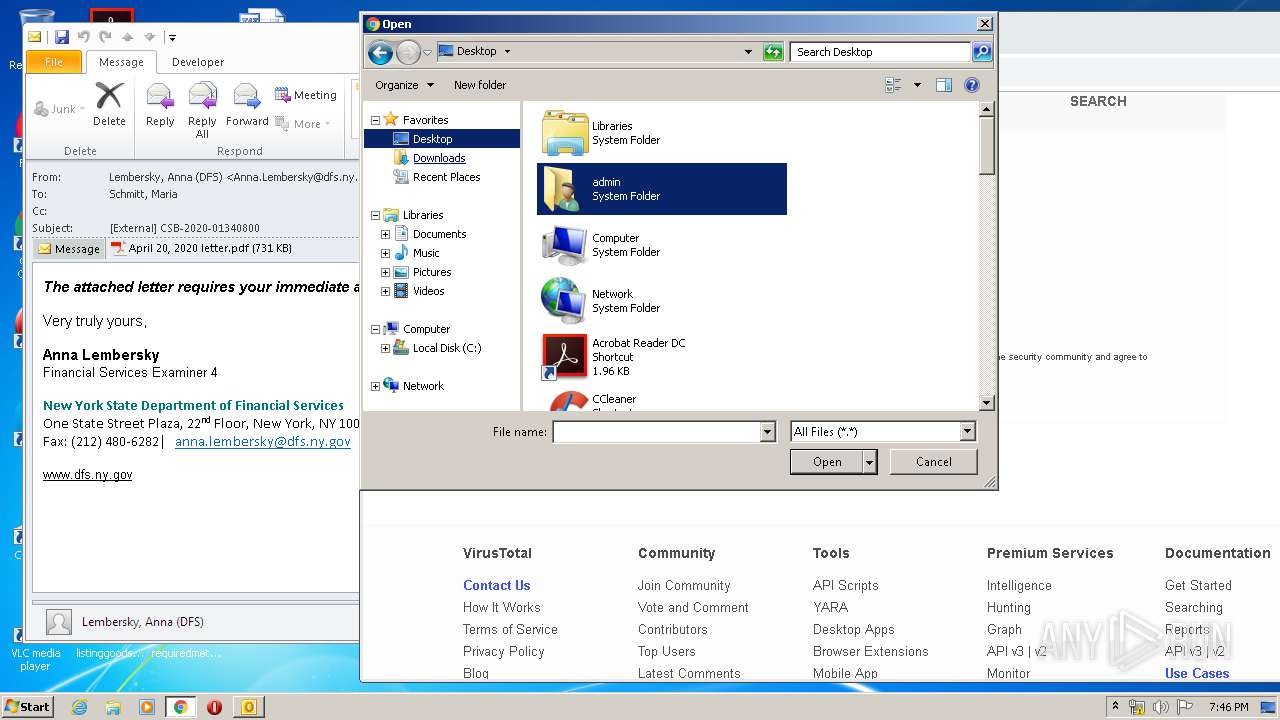Click Back arrow in Open dialog
The image size is (1280, 720).
(x=380, y=52)
